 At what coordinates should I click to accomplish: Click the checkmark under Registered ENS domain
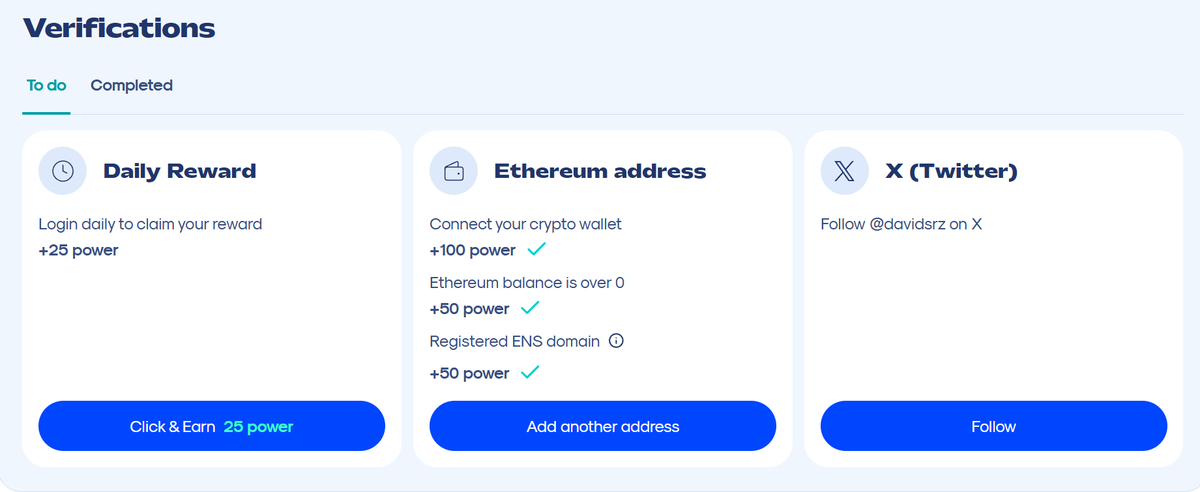tap(530, 372)
